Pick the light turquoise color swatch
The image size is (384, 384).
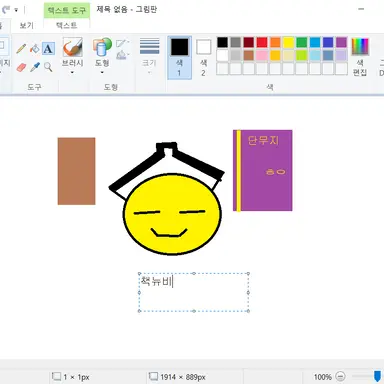coord(315,55)
